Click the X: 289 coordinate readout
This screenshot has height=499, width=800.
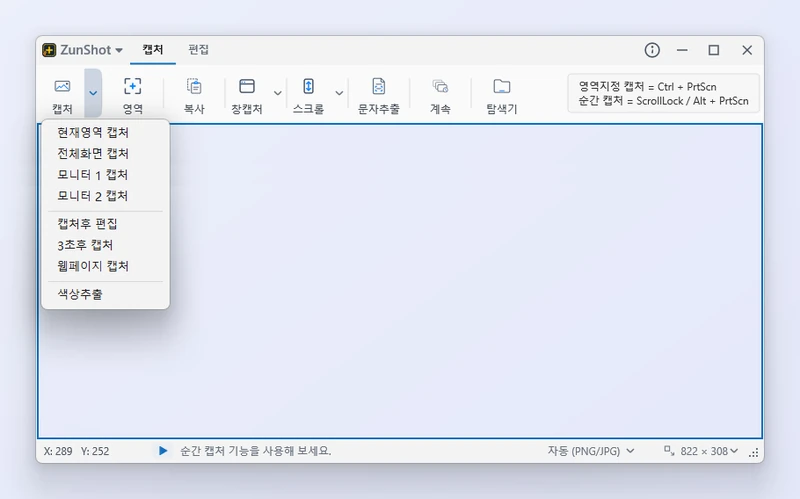(58, 451)
